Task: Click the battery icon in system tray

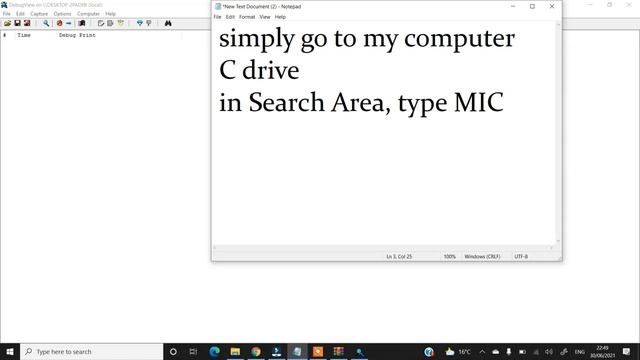Action: click(x=522, y=351)
